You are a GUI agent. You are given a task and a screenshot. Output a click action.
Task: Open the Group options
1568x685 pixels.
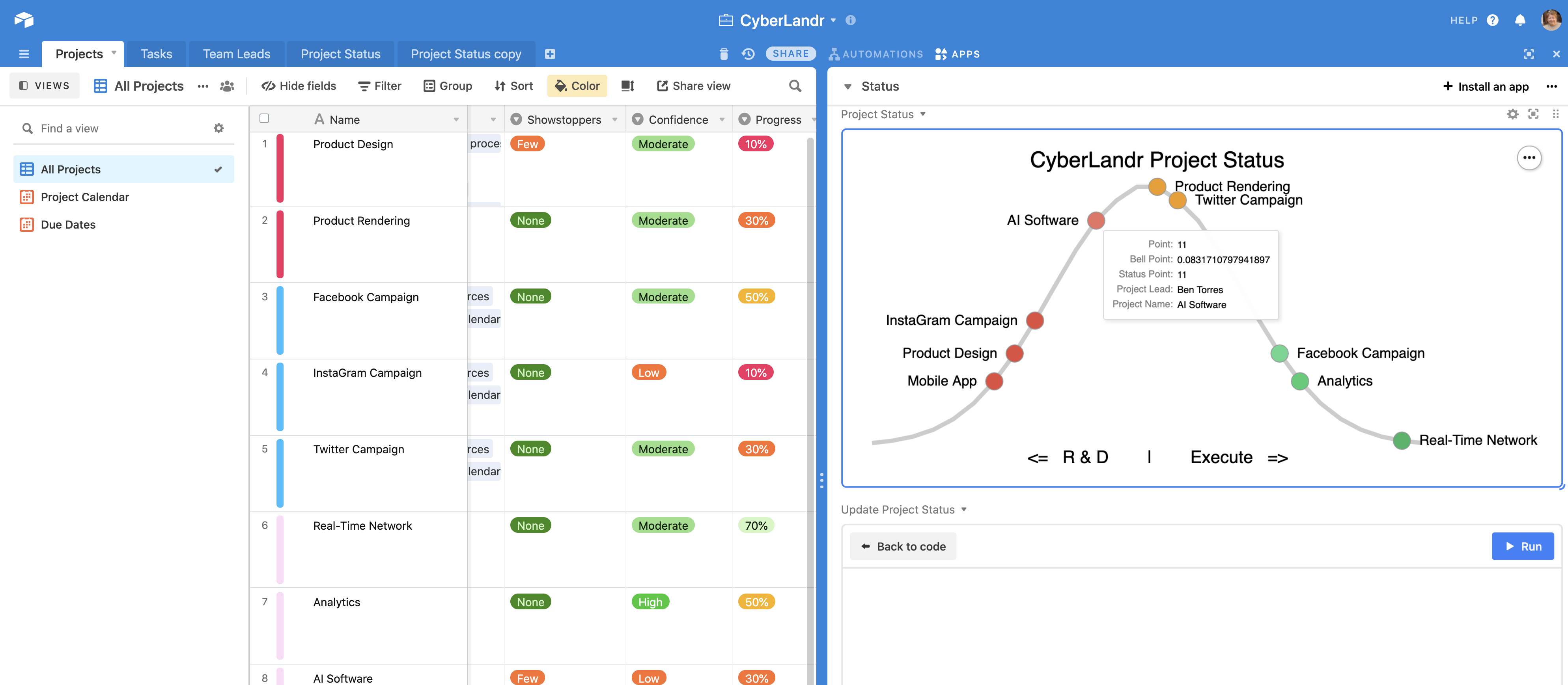click(x=447, y=86)
